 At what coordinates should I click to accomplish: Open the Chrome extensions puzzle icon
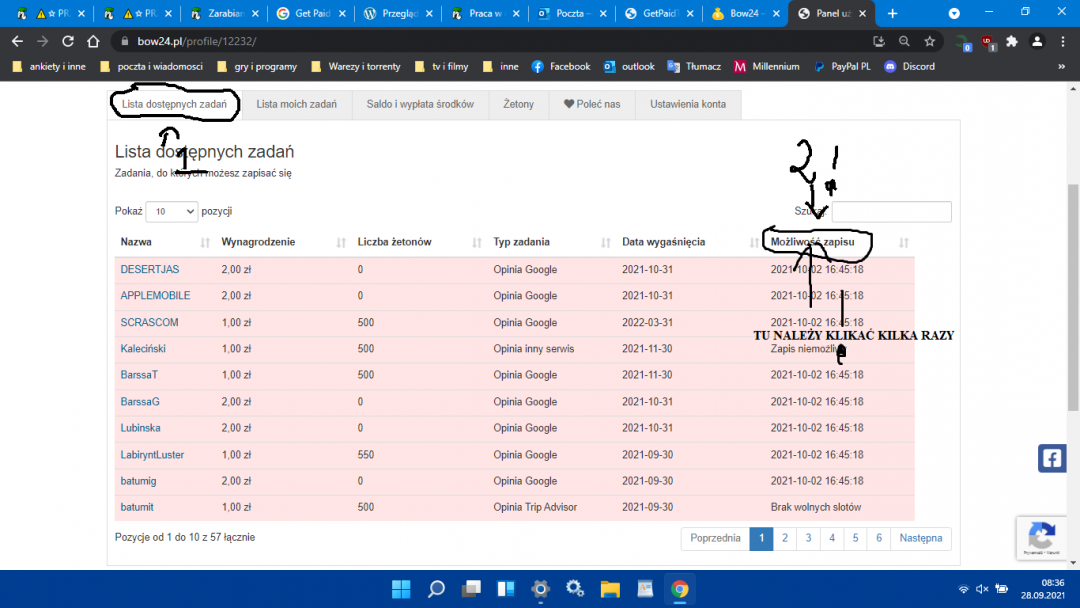(1012, 41)
